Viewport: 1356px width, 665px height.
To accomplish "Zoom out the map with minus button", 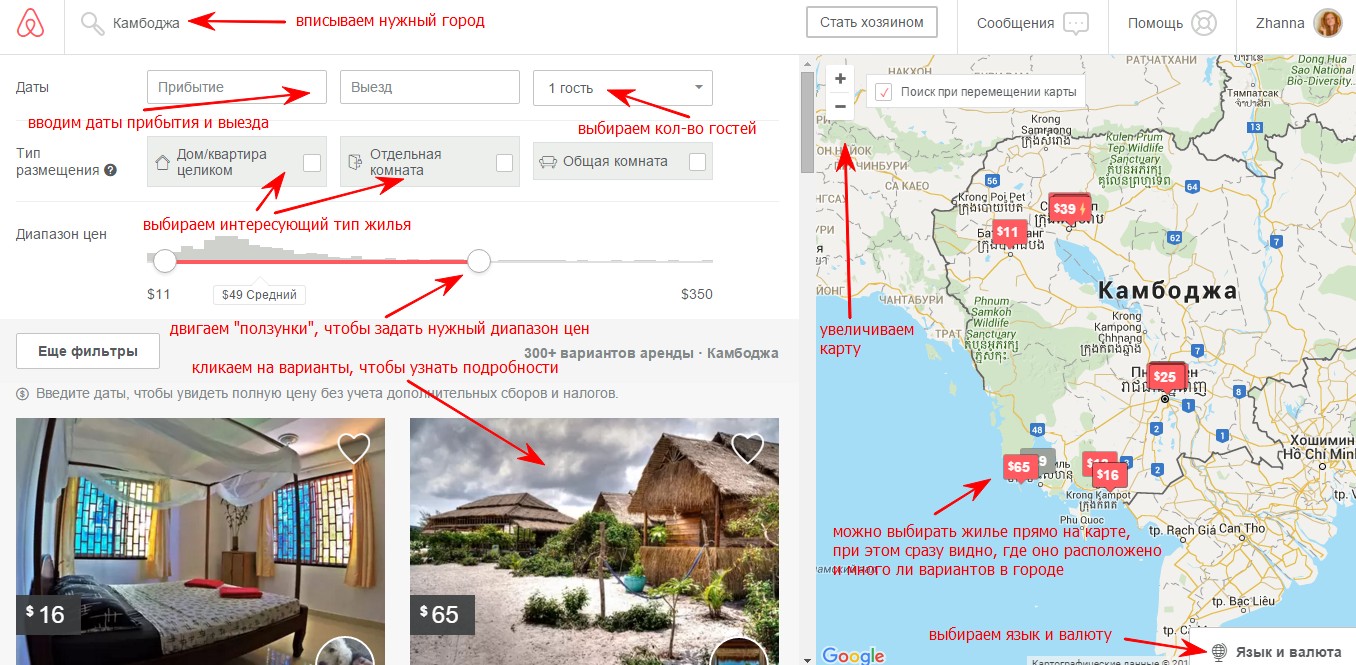I will pyautogui.click(x=840, y=105).
